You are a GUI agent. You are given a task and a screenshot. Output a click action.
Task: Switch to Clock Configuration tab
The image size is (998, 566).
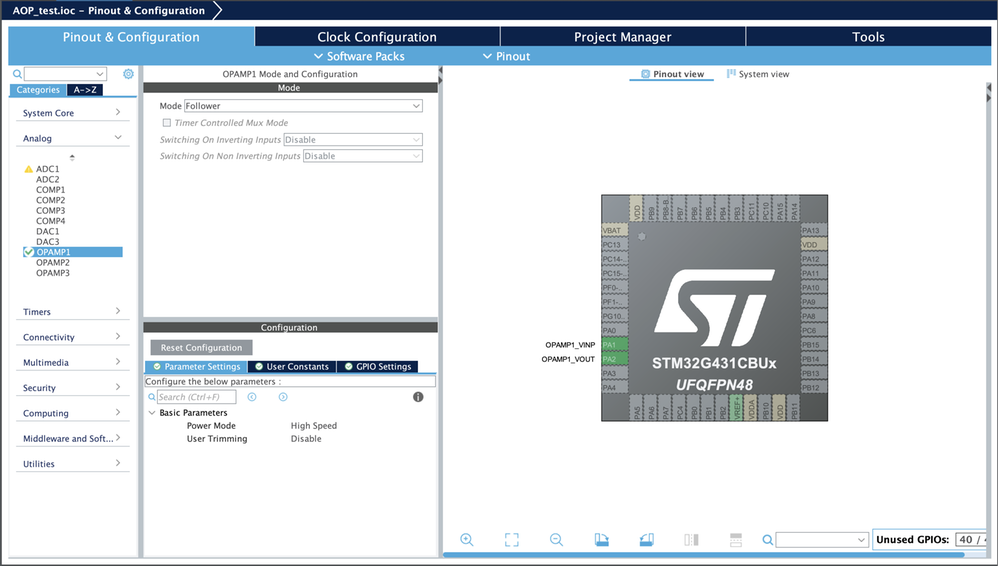point(377,36)
